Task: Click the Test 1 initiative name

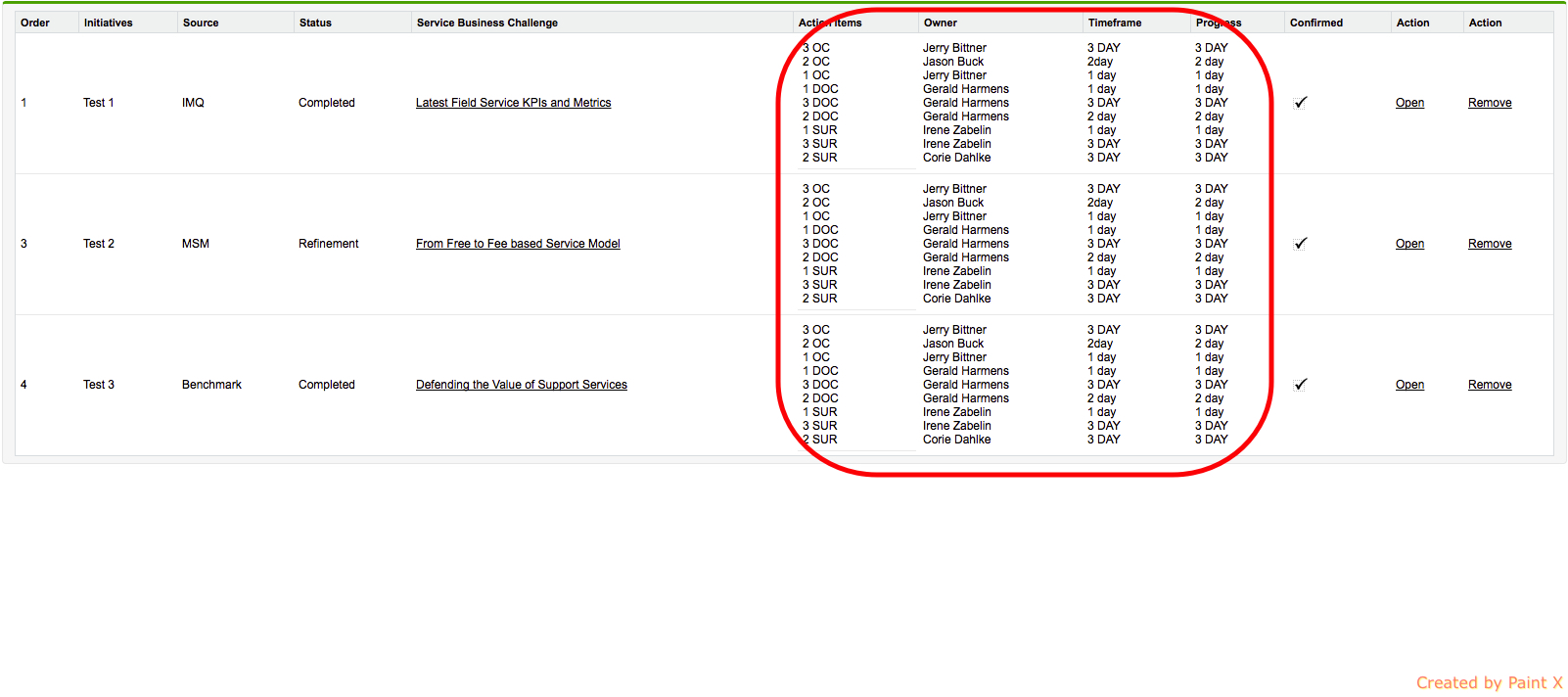Action: (x=99, y=103)
